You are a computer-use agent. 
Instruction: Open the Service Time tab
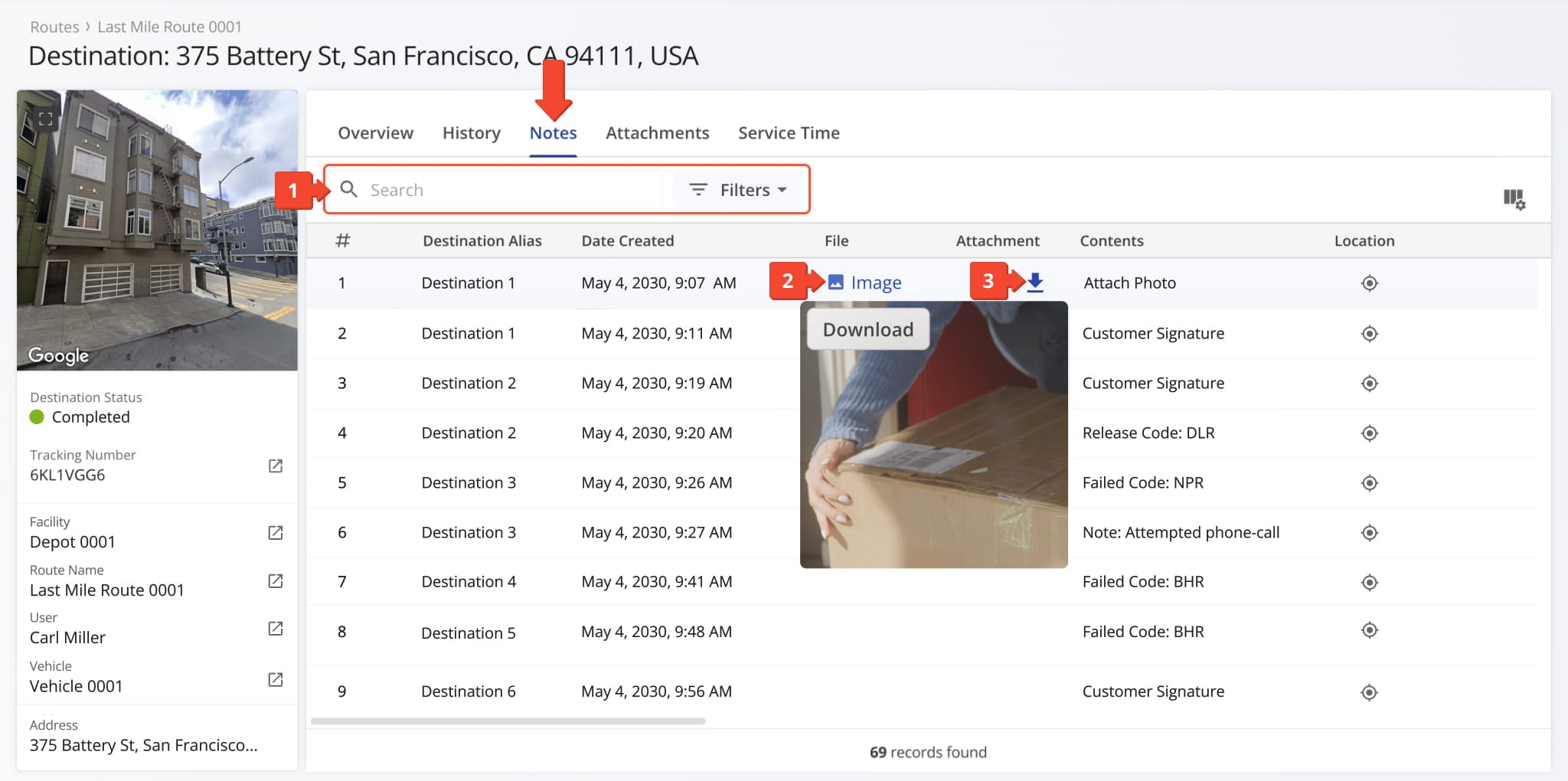(x=789, y=133)
